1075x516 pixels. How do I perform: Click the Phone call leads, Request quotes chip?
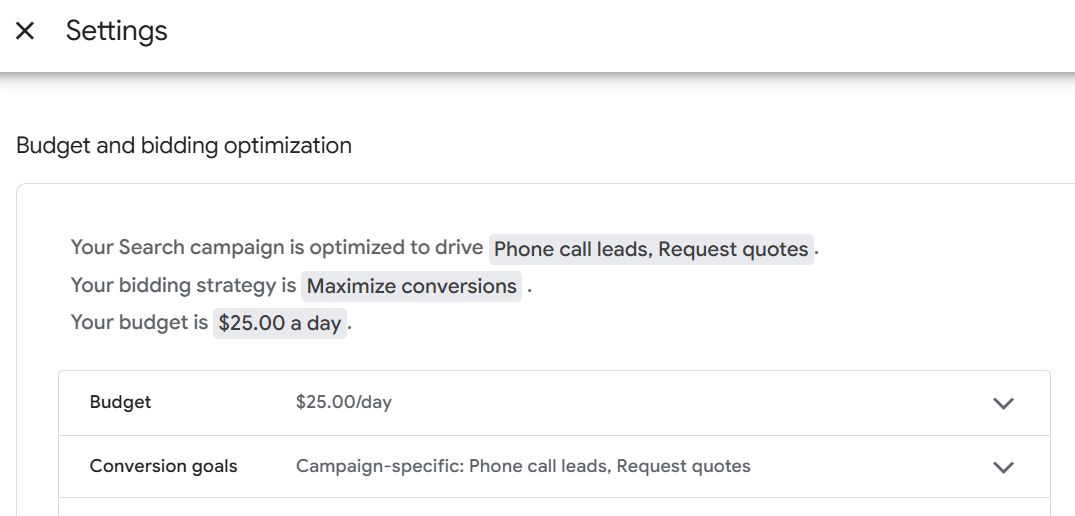tap(651, 249)
